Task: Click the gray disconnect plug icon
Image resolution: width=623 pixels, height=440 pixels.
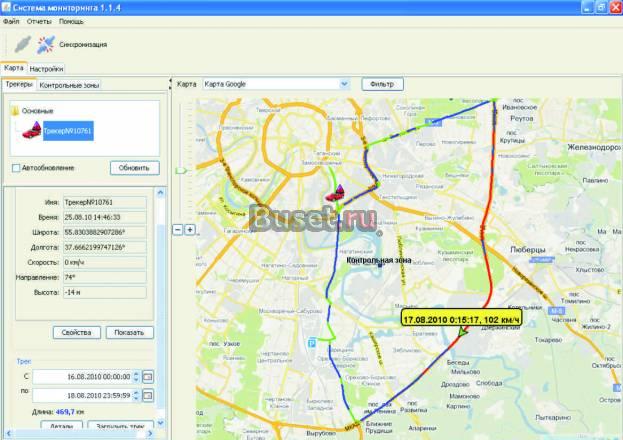Action: (23, 44)
